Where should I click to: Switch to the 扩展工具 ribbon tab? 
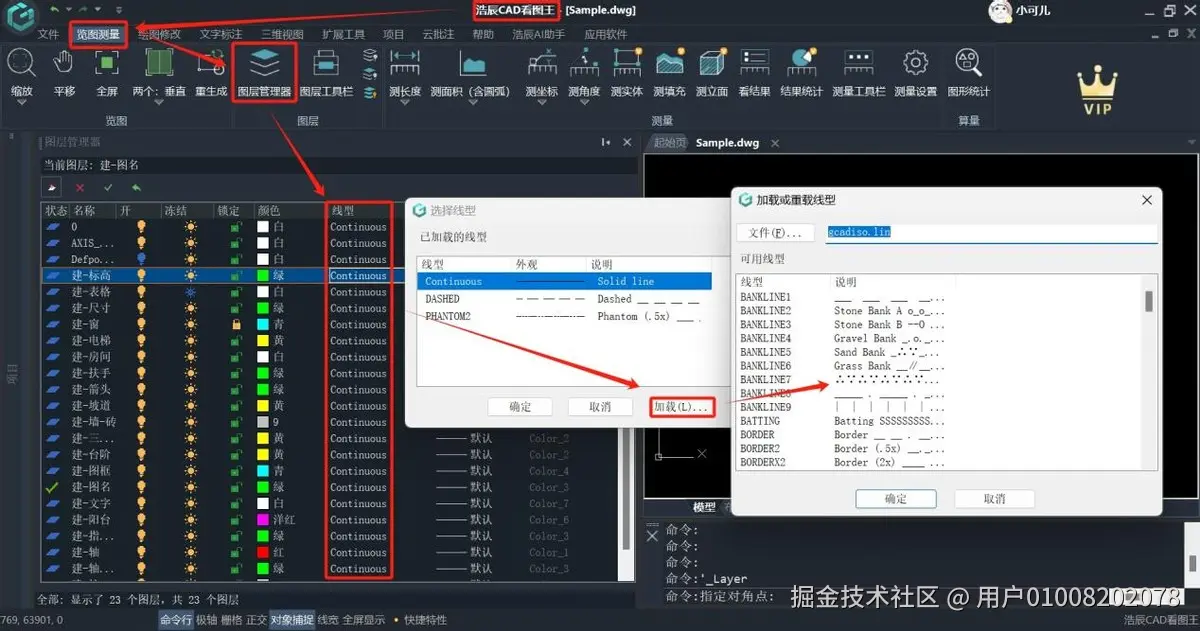click(344, 34)
